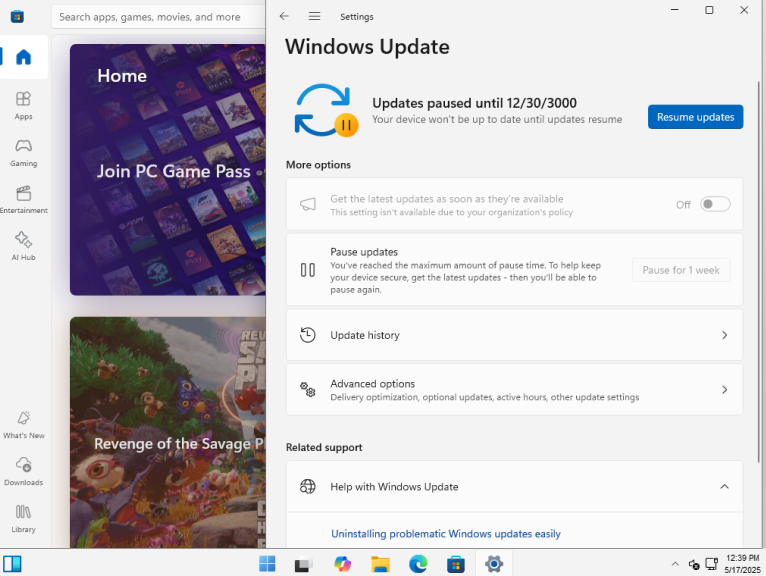The height and width of the screenshot is (576, 766).
Task: Open Advanced options chevron
Action: [x=724, y=389]
